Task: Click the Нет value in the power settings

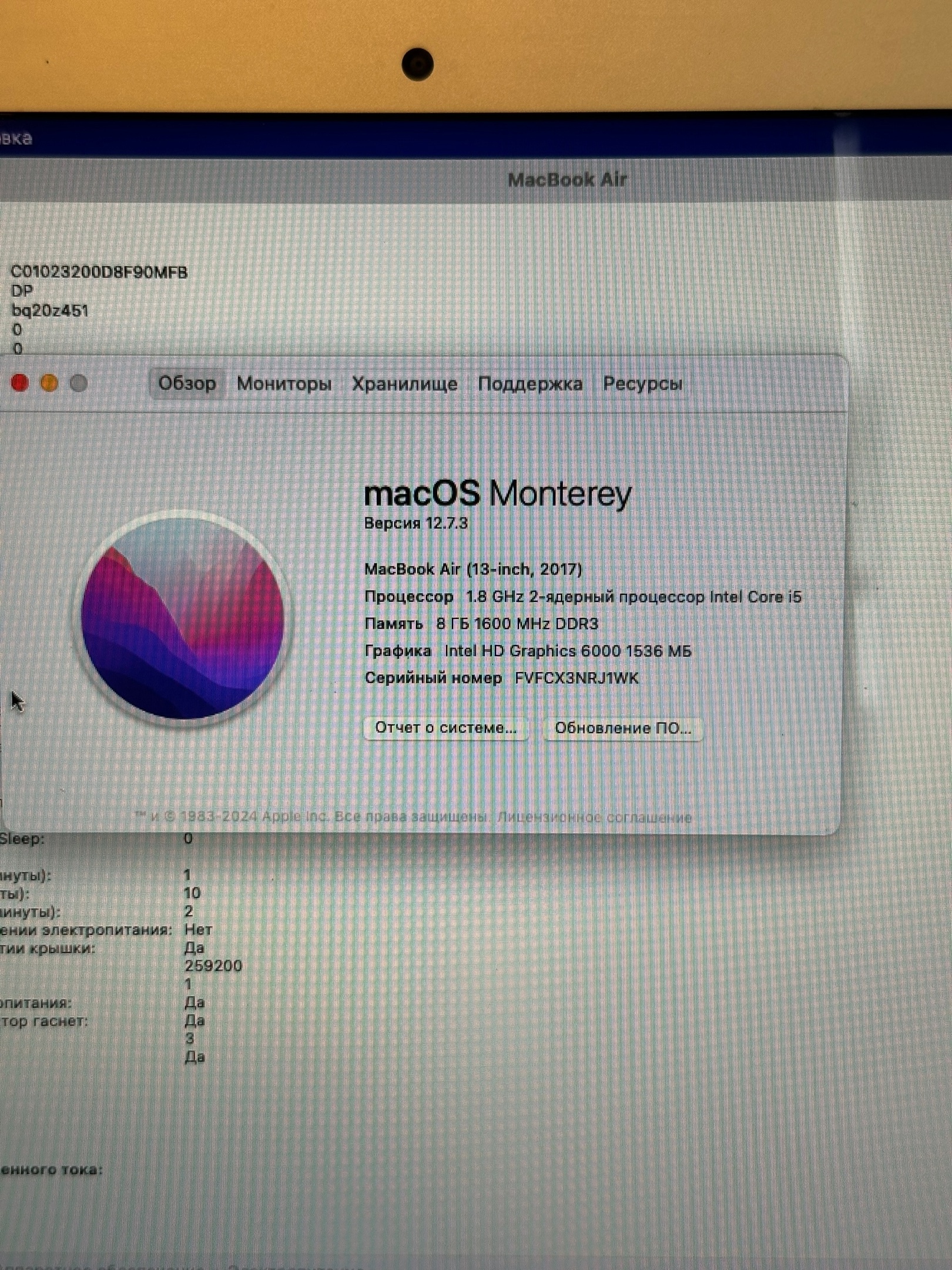Action: 198,930
